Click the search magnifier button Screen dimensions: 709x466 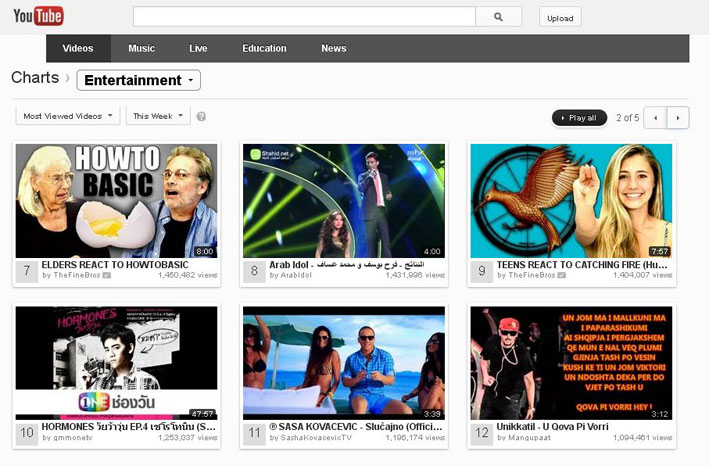[x=498, y=17]
